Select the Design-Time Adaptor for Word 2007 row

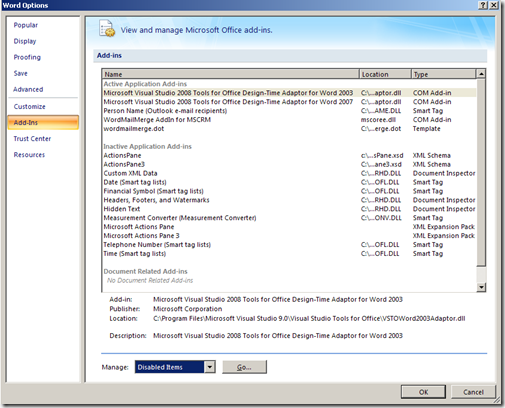289,102
